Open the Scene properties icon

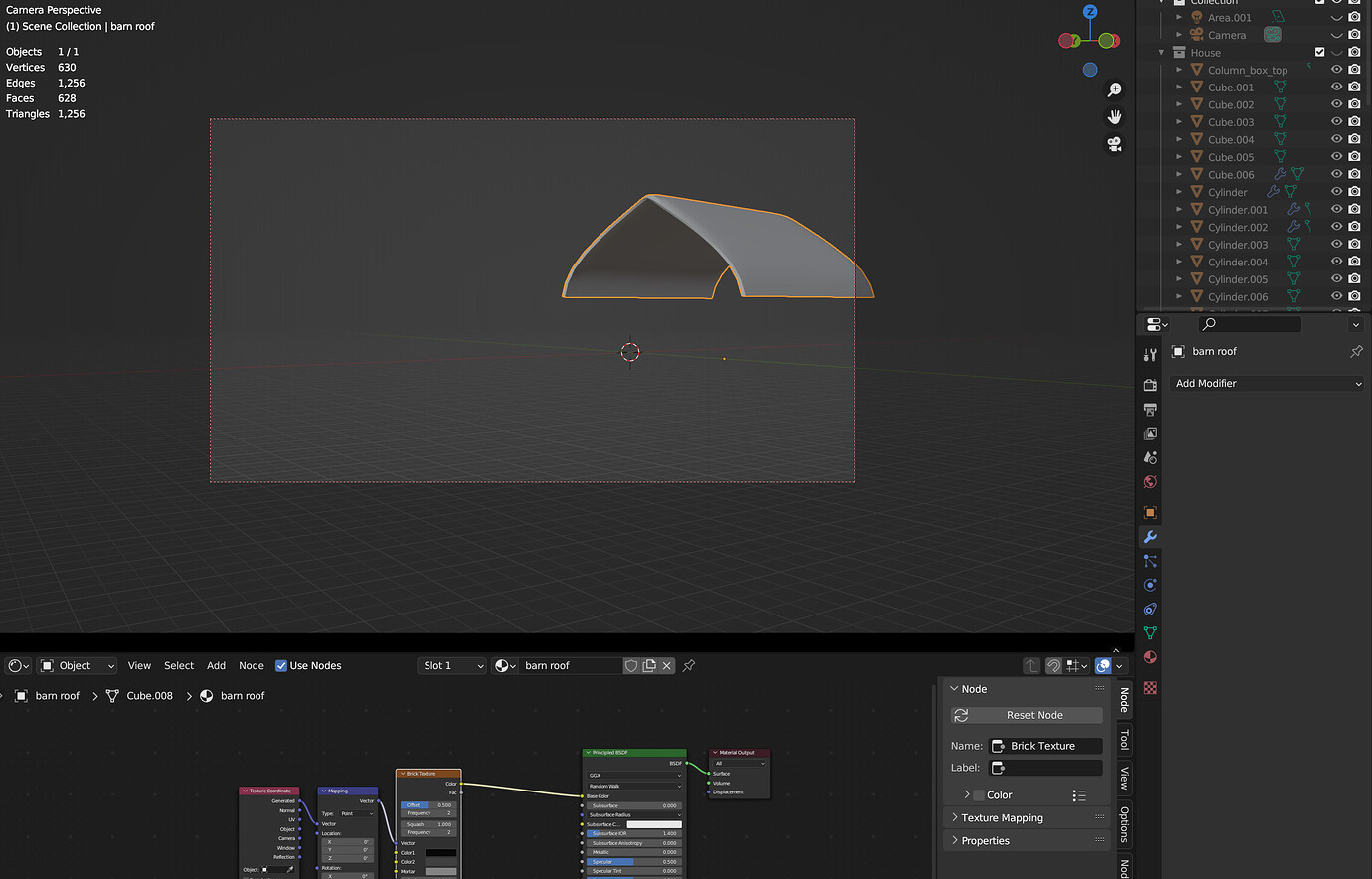1150,458
